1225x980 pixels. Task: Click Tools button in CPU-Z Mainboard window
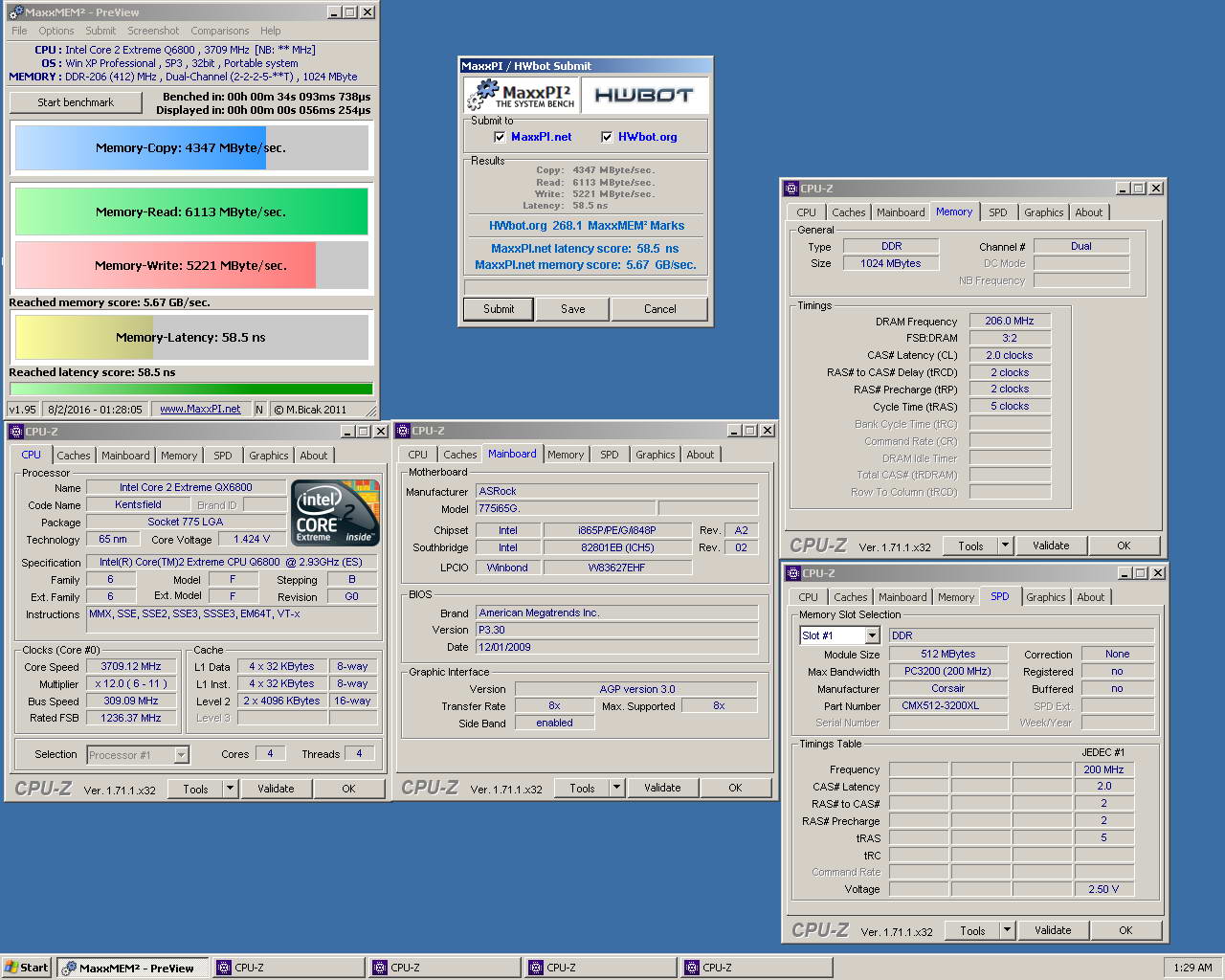(x=583, y=788)
